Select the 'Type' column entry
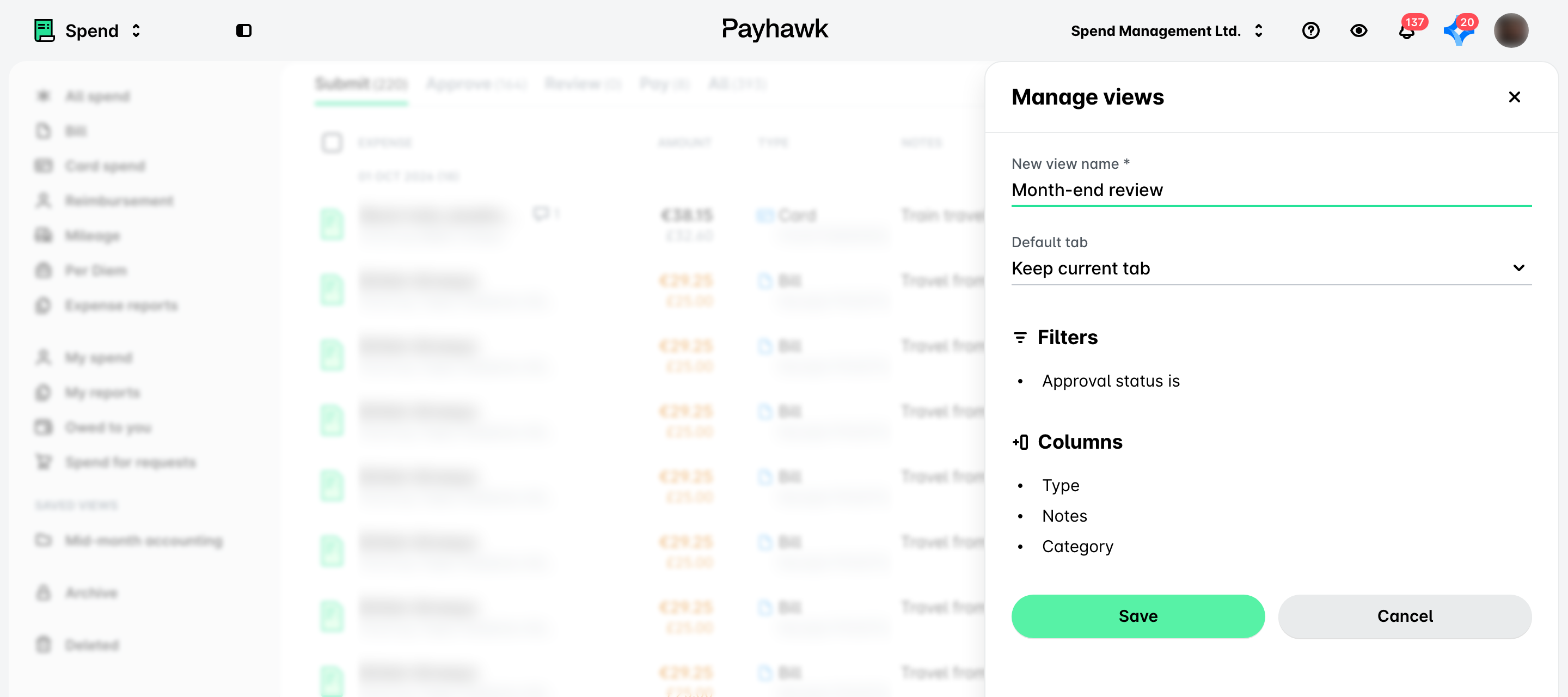 pos(1061,486)
